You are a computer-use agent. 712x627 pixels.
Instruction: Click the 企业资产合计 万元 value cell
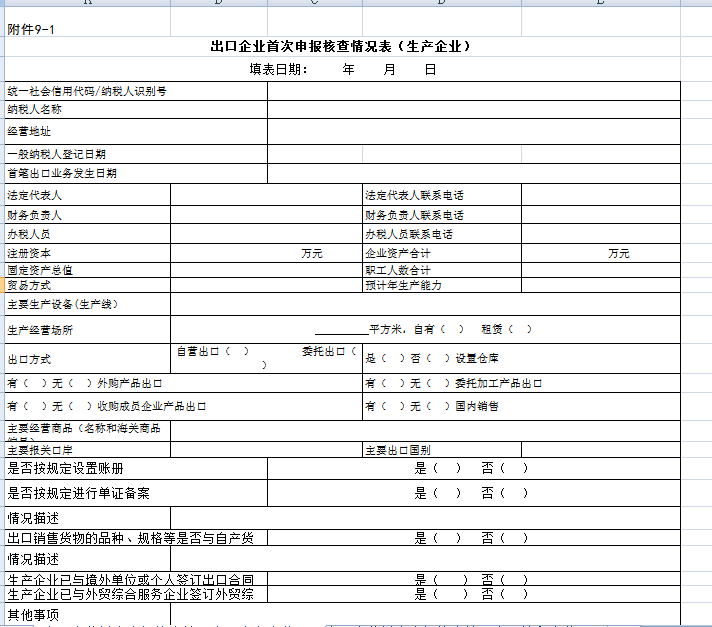coord(600,254)
